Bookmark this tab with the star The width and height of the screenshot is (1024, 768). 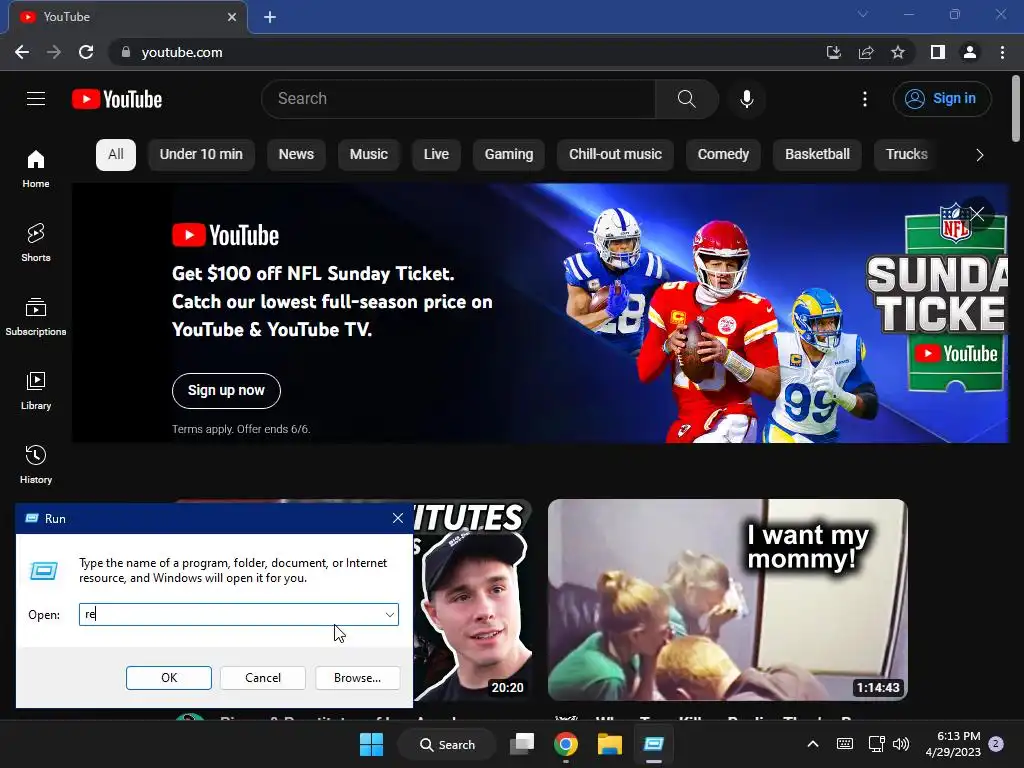coord(898,52)
